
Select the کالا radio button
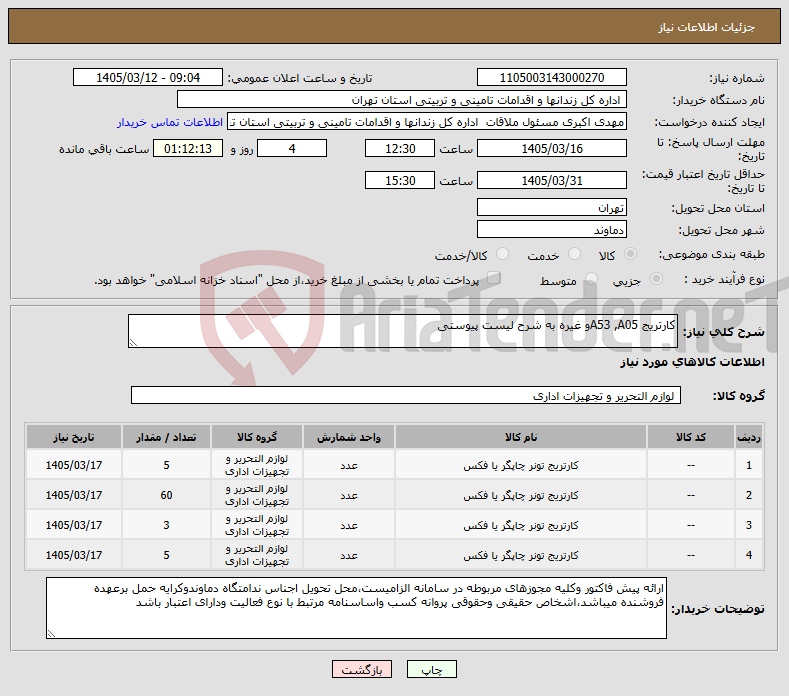tap(630, 254)
